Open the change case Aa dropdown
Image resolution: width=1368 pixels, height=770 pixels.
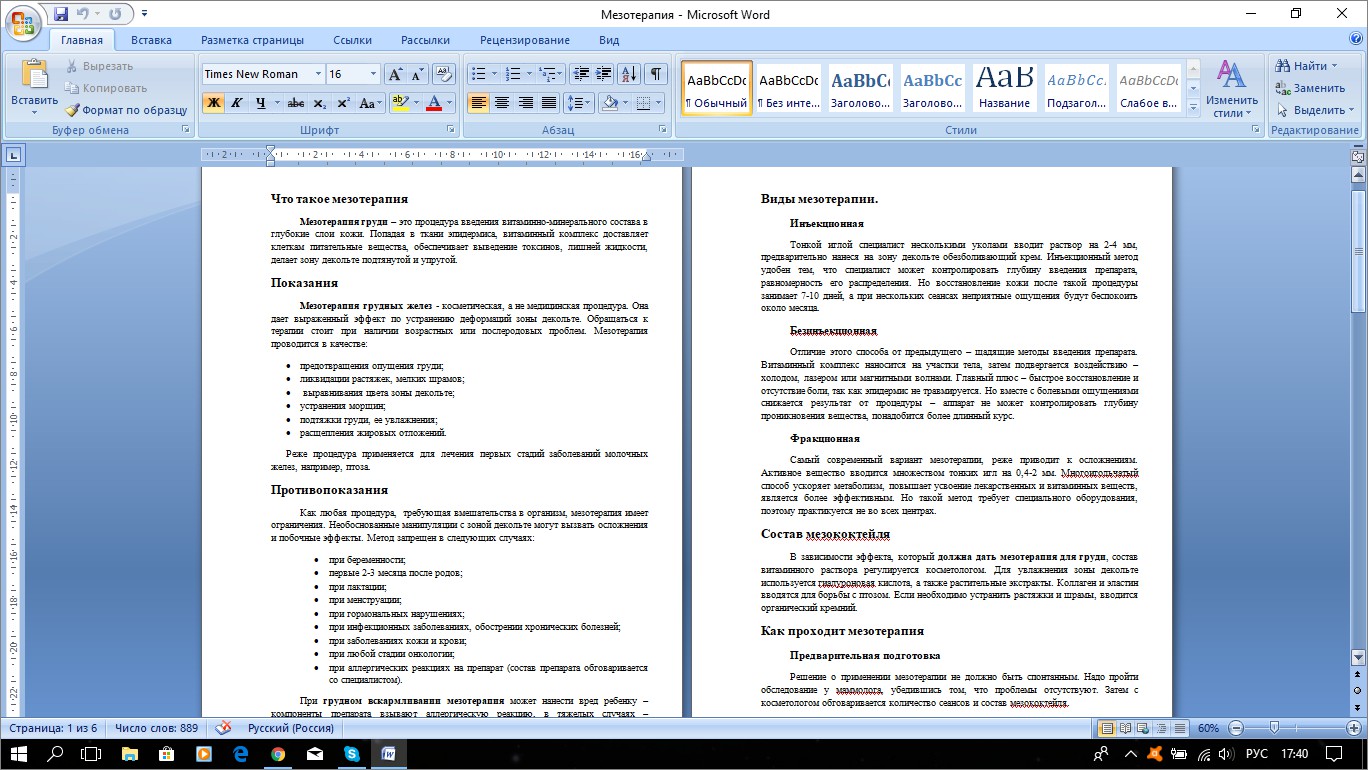370,102
